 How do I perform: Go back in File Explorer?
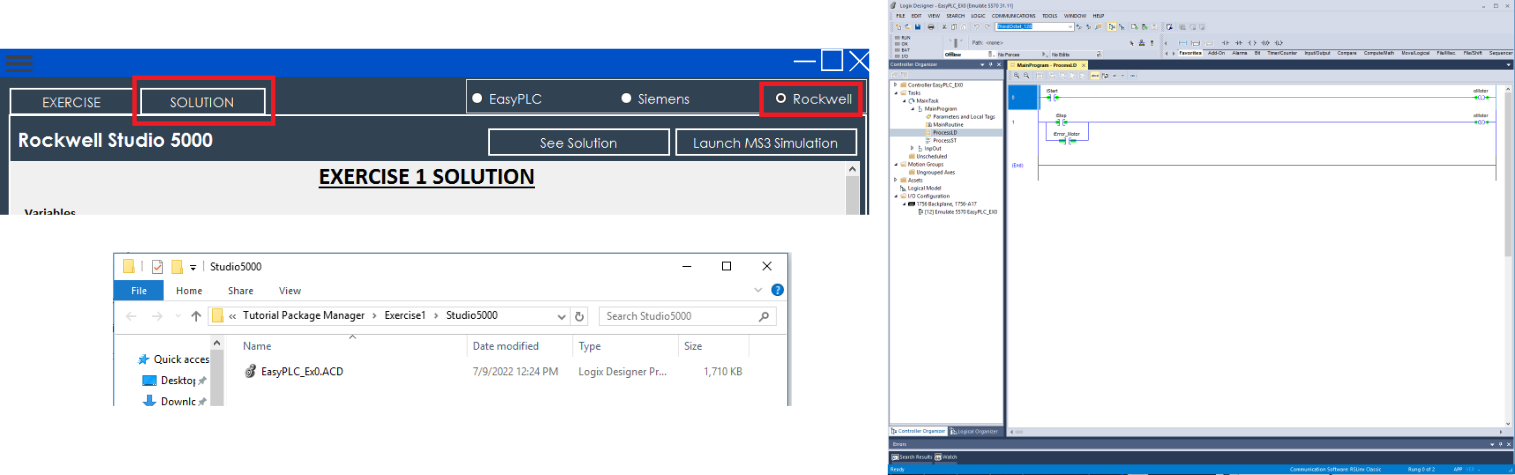131,316
